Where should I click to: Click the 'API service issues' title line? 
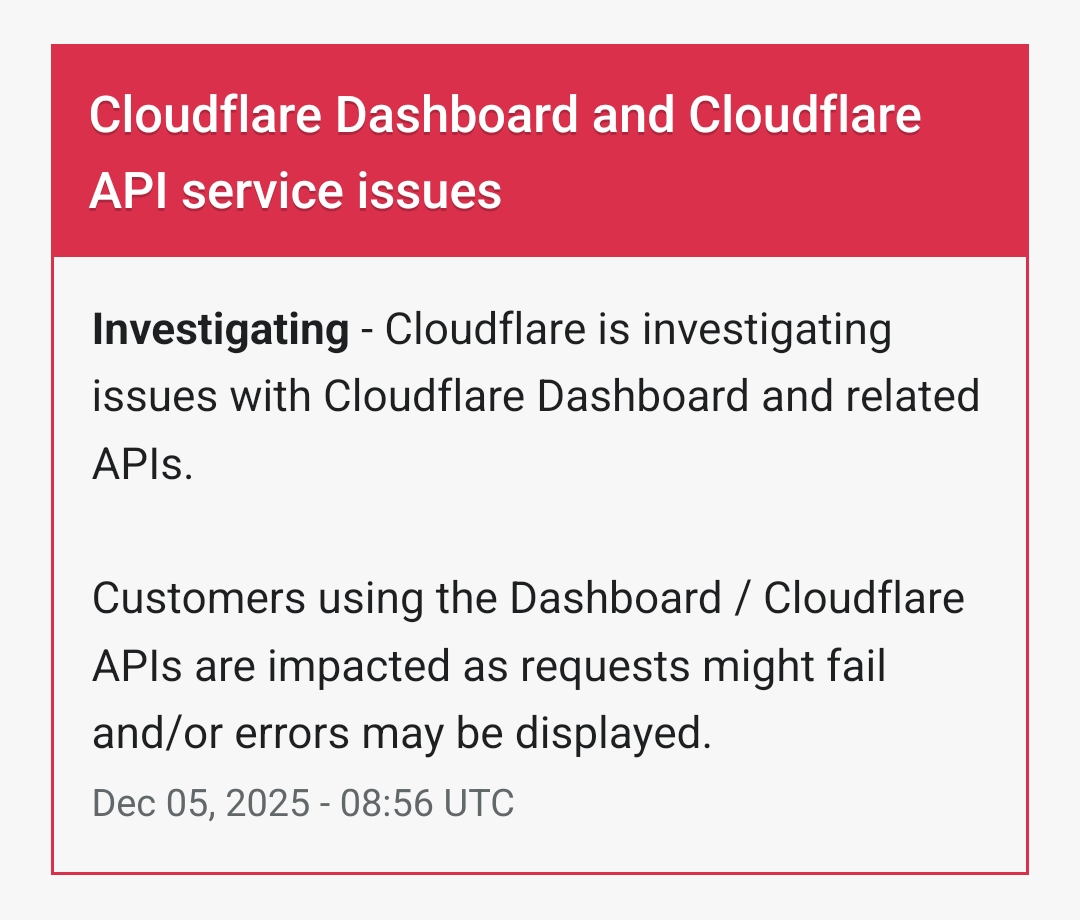[x=295, y=190]
